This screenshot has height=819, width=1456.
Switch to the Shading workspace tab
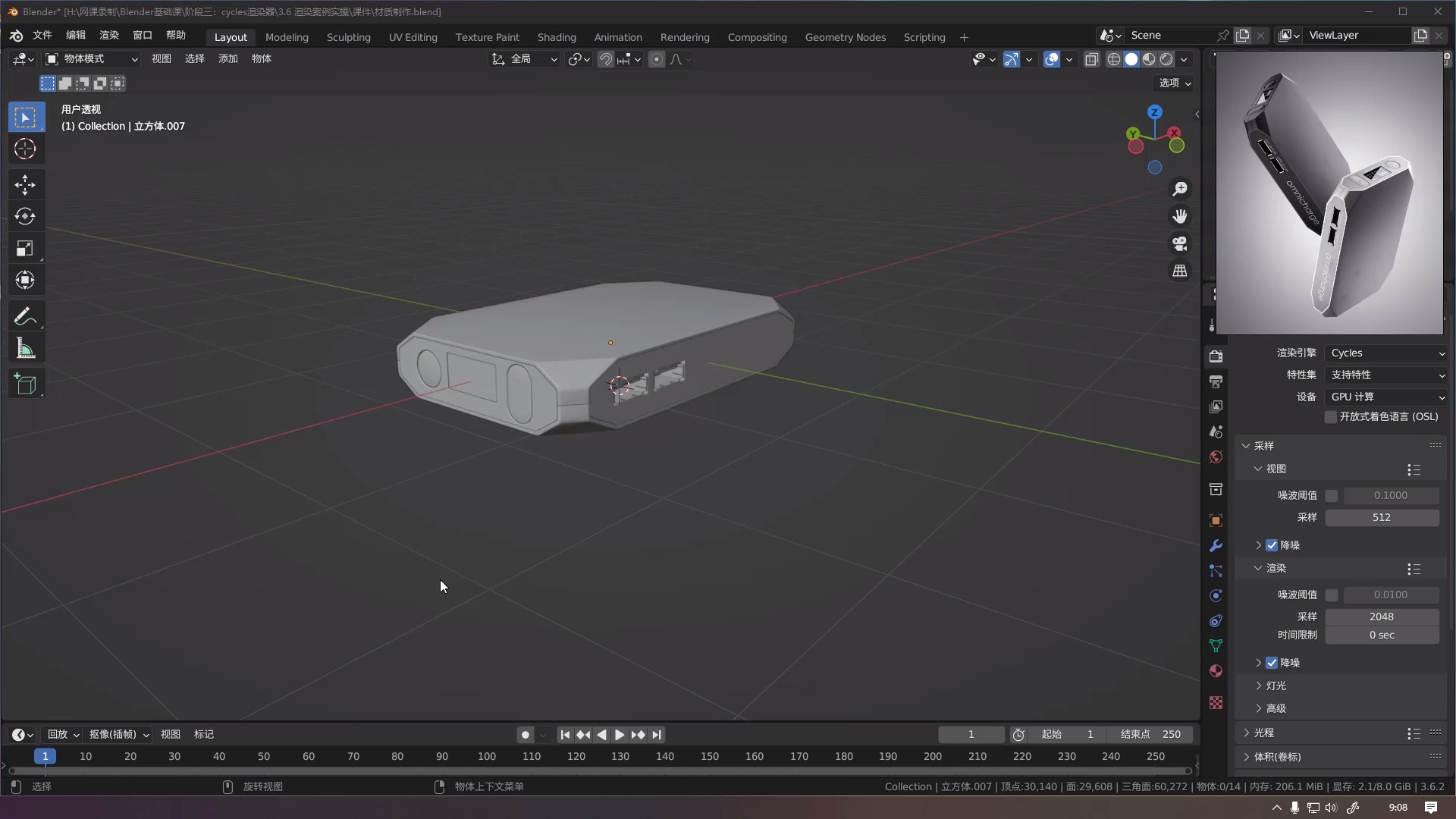point(556,36)
